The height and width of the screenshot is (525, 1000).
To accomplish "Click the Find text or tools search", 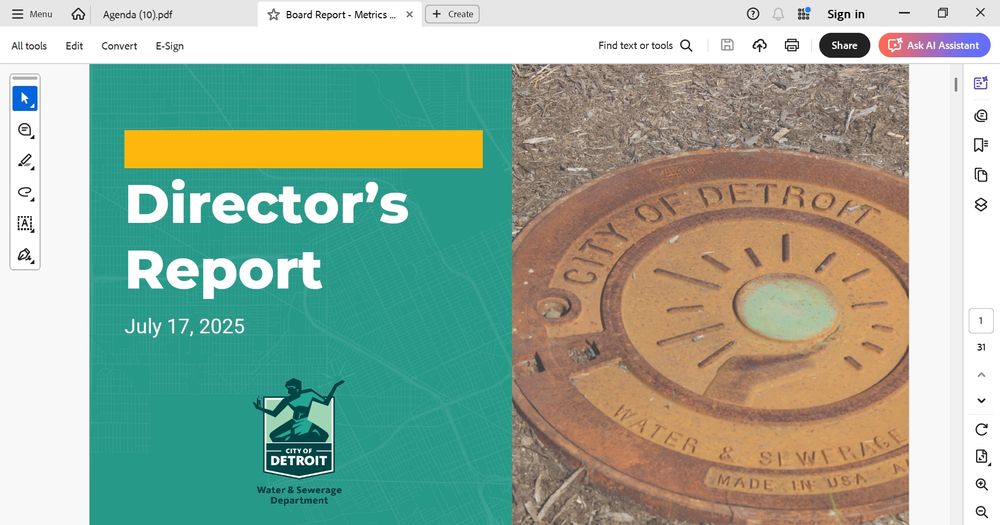I will [x=645, y=45].
